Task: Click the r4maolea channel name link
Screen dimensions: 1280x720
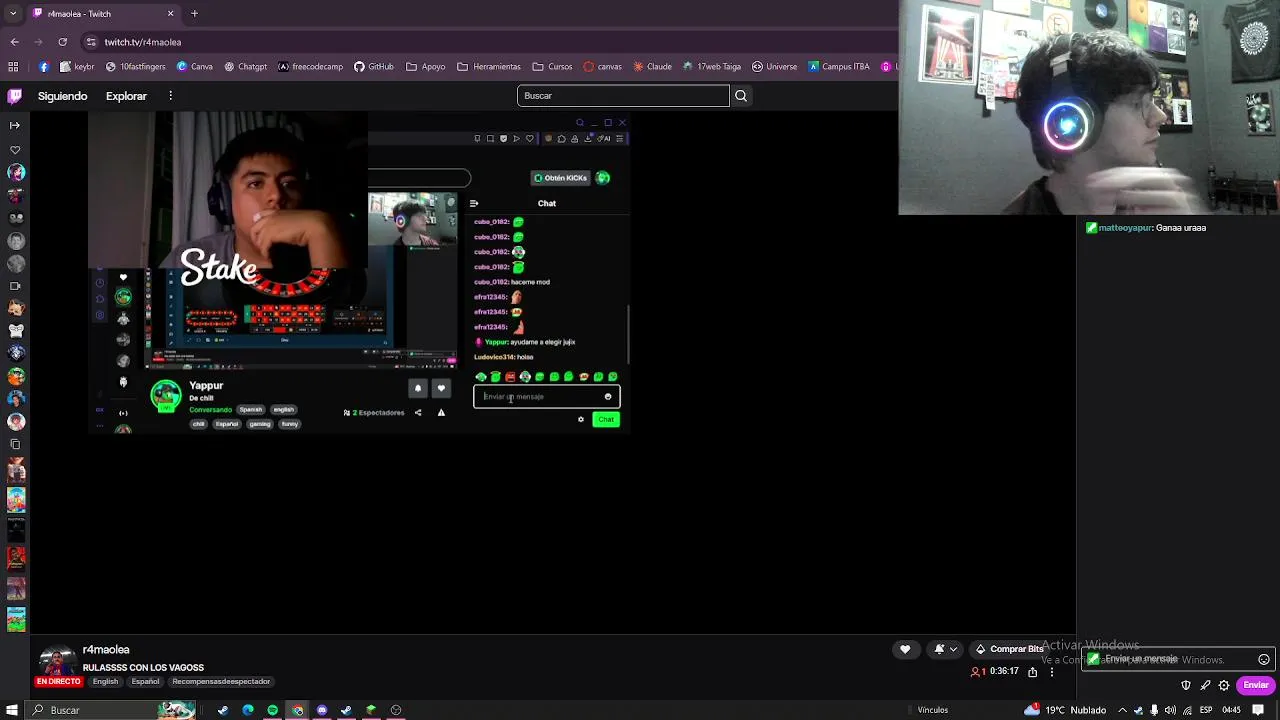Action: [x=106, y=650]
